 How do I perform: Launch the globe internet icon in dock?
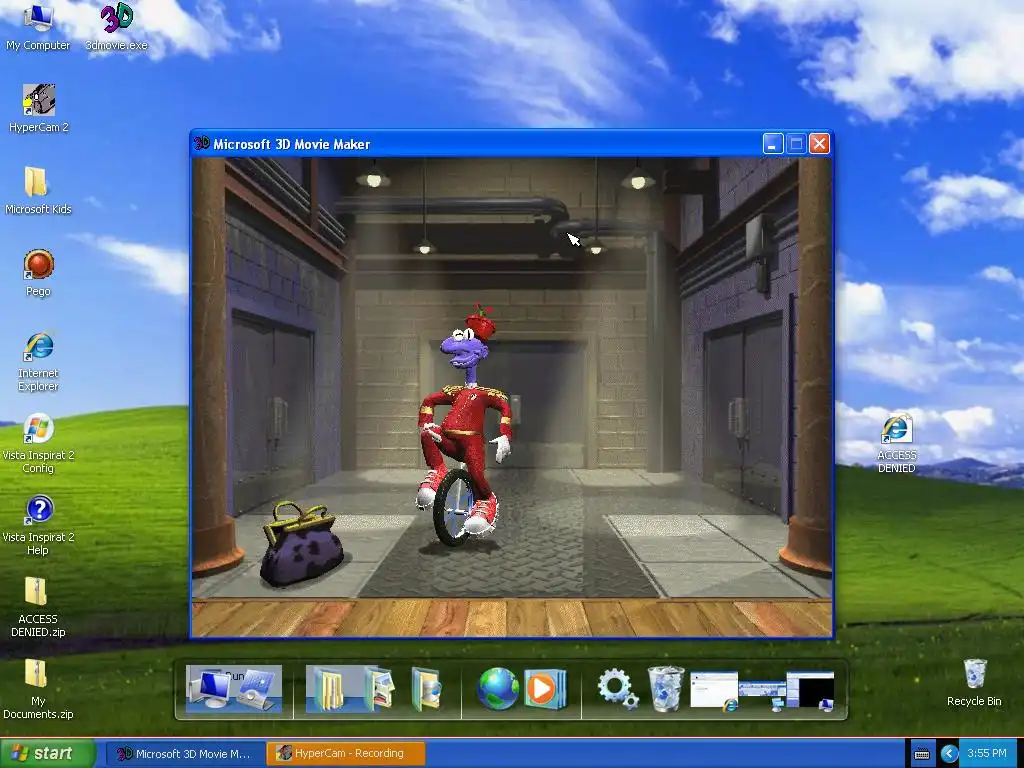(x=498, y=689)
